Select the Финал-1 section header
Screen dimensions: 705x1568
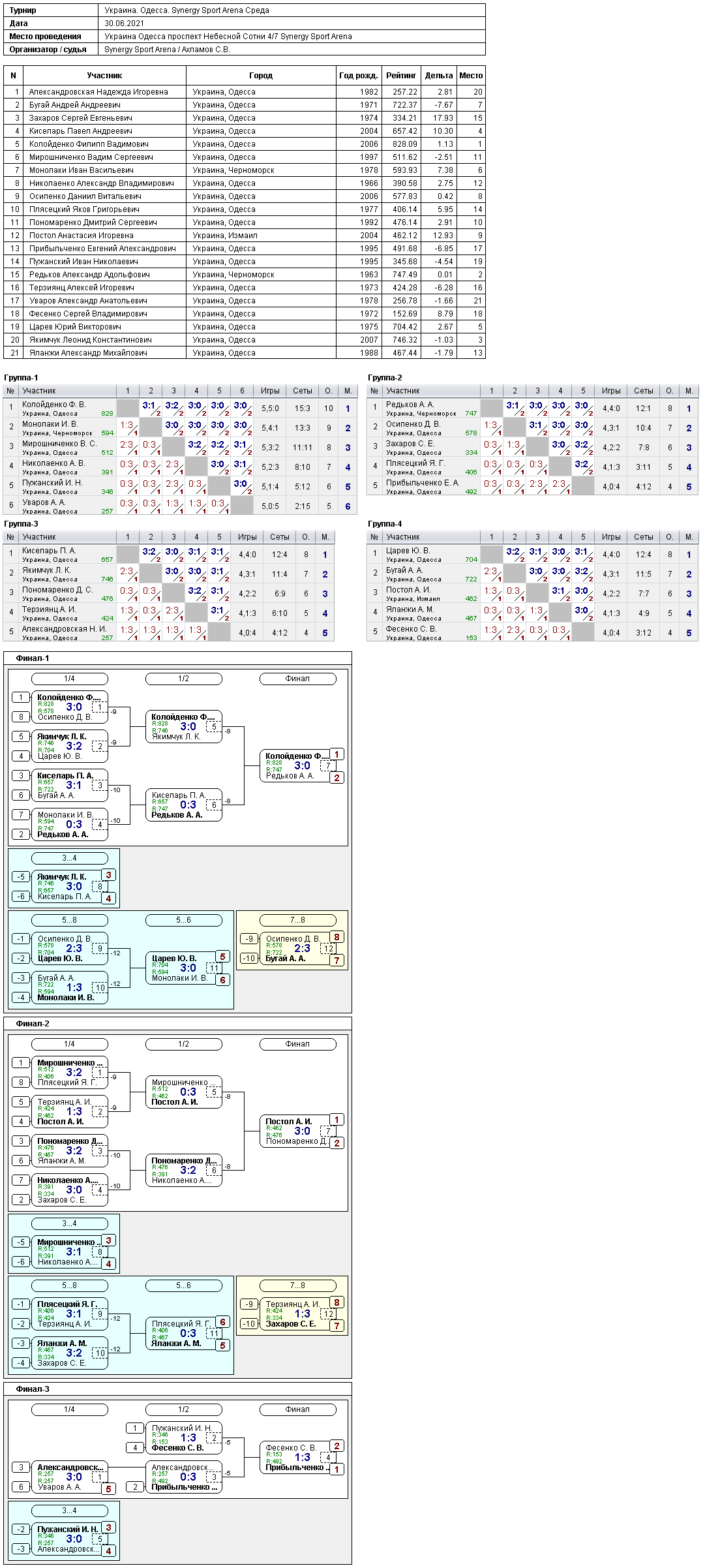[x=33, y=658]
